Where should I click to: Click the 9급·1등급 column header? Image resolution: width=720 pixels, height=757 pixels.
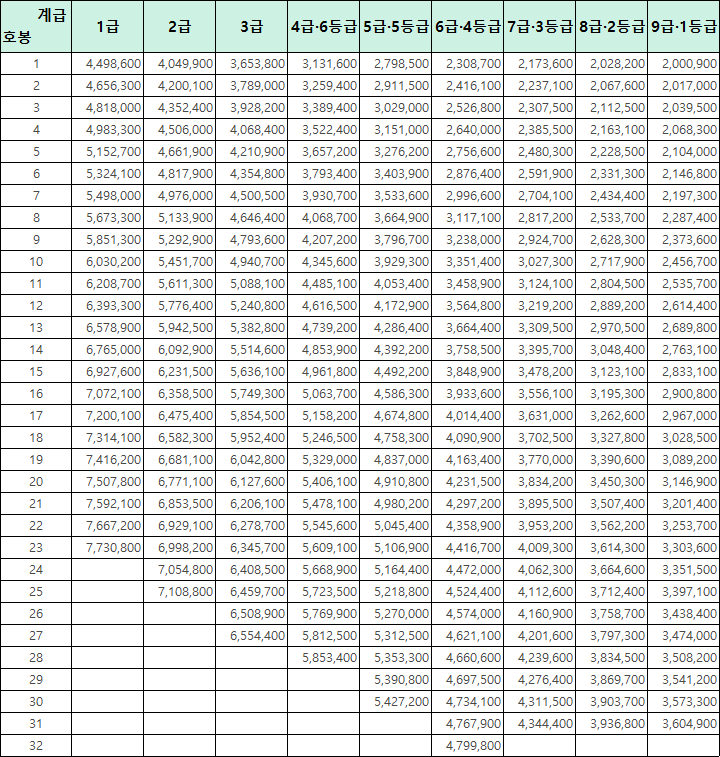click(x=683, y=27)
